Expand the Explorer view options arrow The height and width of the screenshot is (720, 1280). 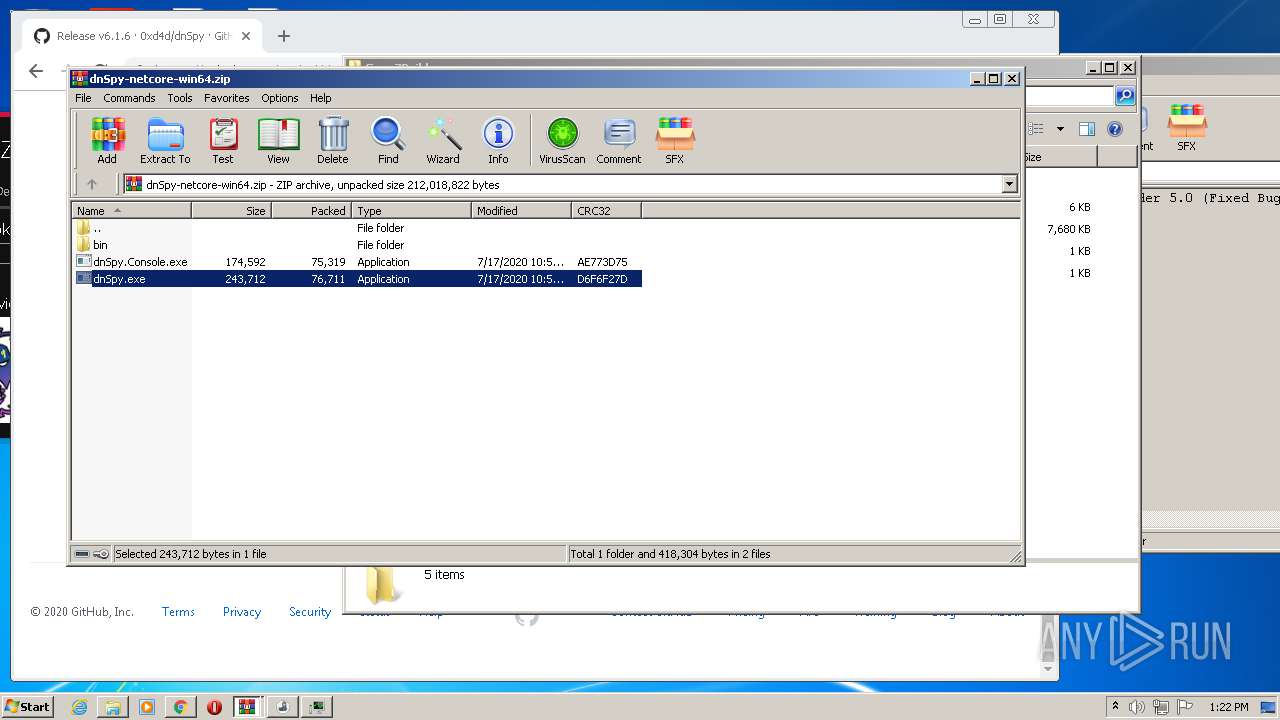(1060, 129)
